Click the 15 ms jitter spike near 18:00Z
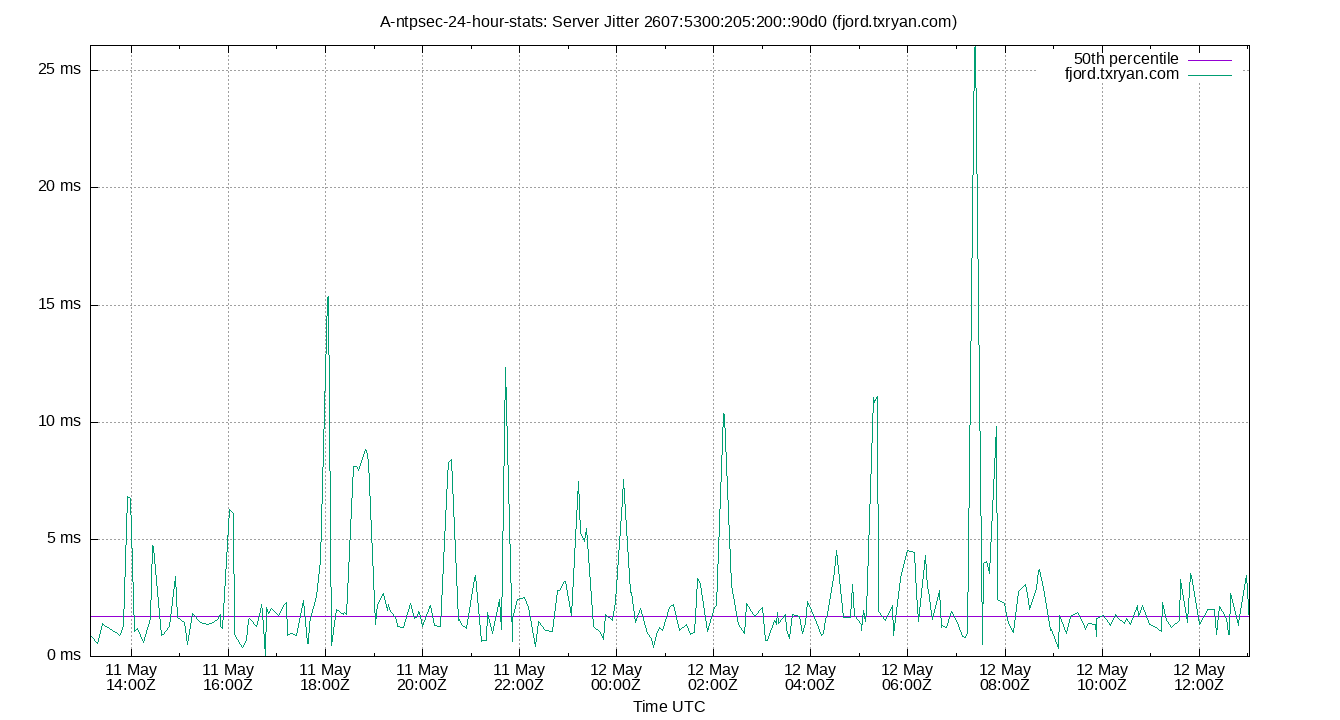The height and width of the screenshot is (720, 1340). (327, 297)
